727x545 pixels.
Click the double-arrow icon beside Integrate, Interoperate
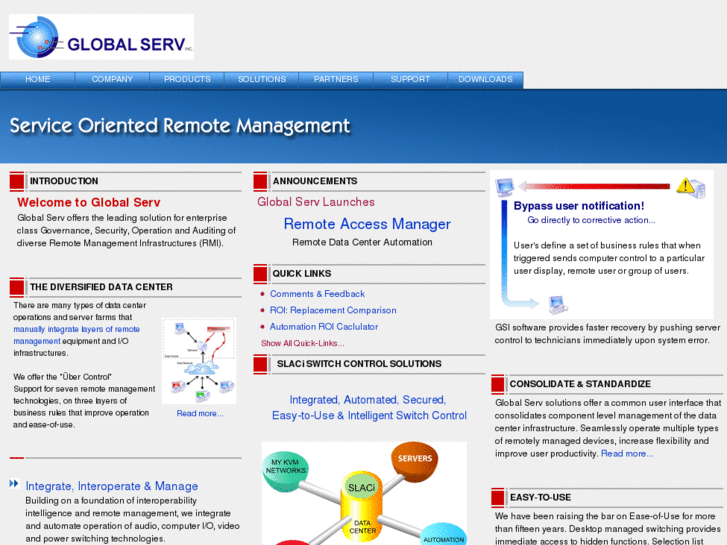click(14, 484)
